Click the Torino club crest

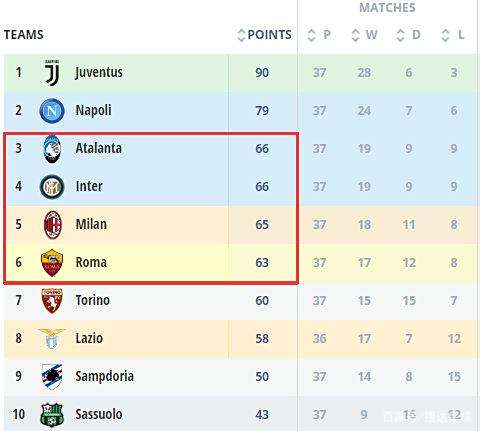52,301
